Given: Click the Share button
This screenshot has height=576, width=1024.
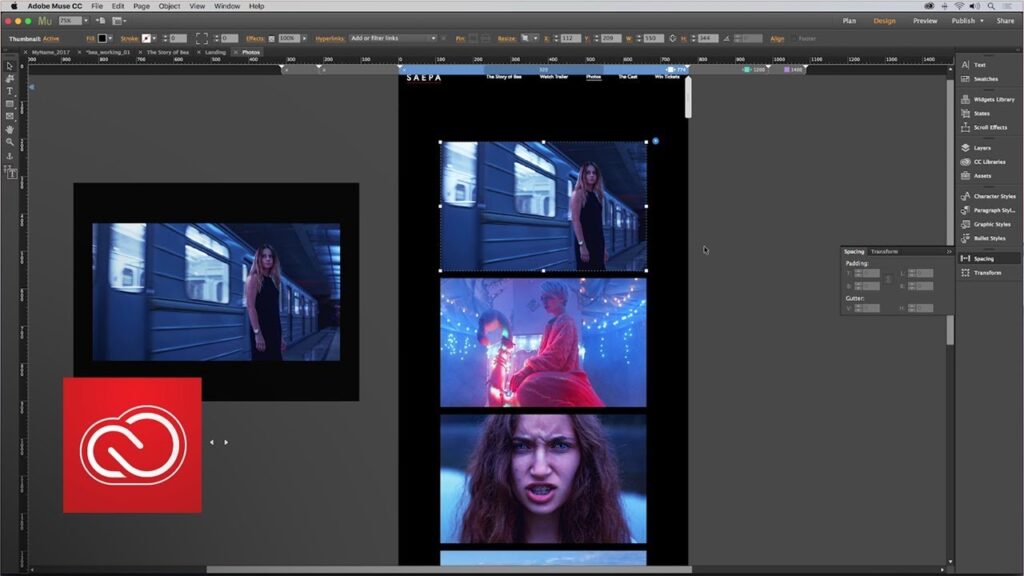Looking at the screenshot, I should coord(1004,20).
